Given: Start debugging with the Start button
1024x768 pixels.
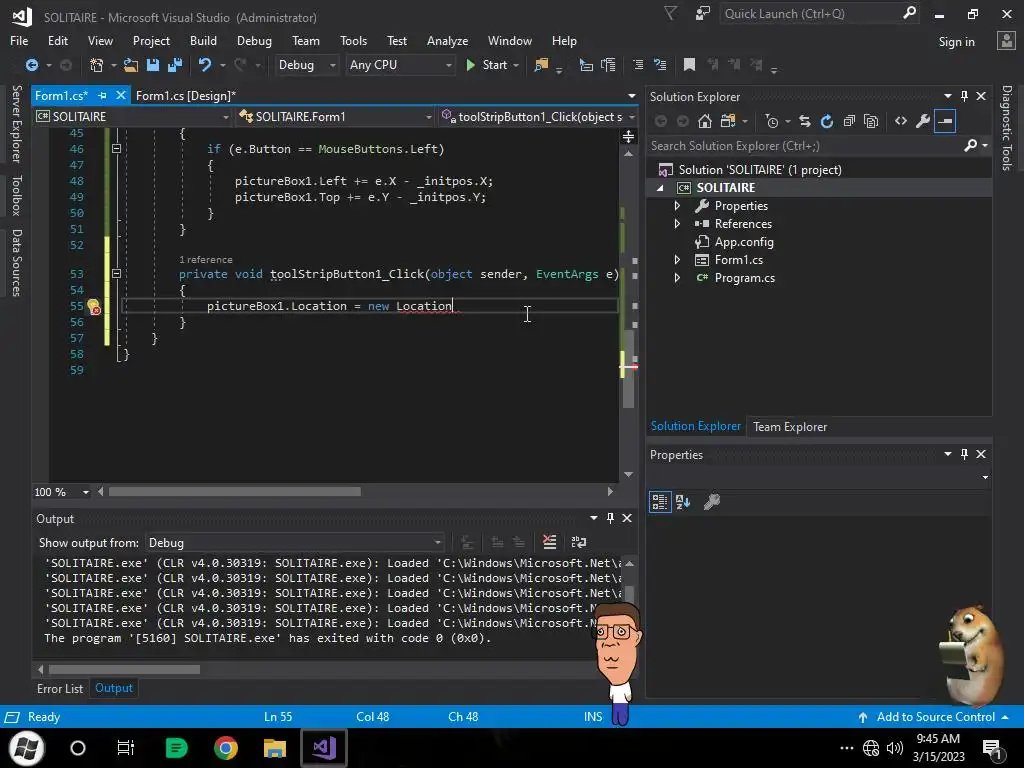Looking at the screenshot, I should (x=487, y=65).
